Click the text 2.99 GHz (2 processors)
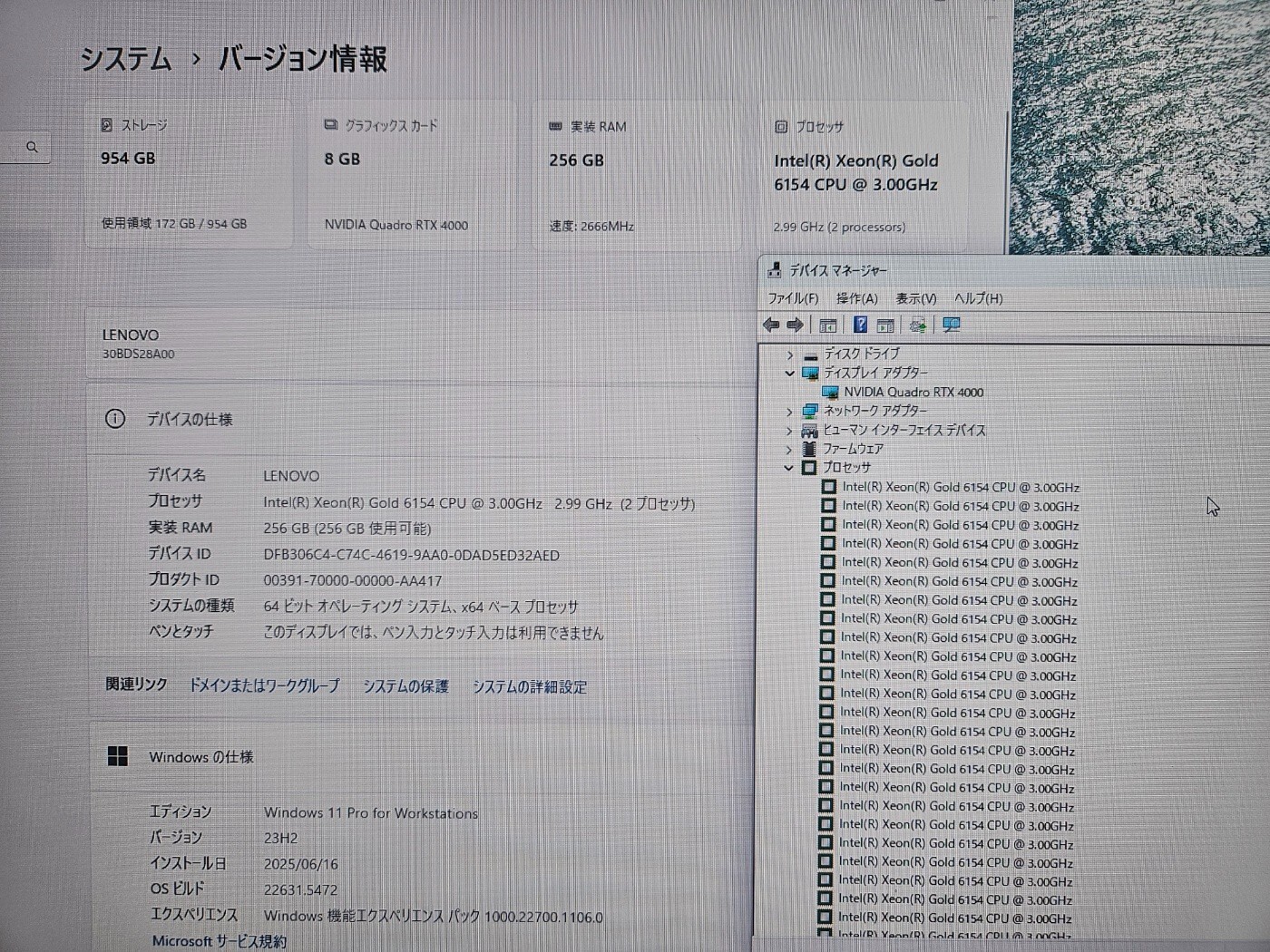The height and width of the screenshot is (952, 1270). click(x=839, y=227)
